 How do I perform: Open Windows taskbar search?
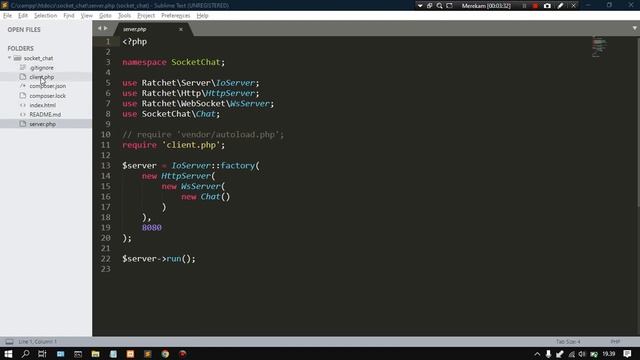click(25, 354)
